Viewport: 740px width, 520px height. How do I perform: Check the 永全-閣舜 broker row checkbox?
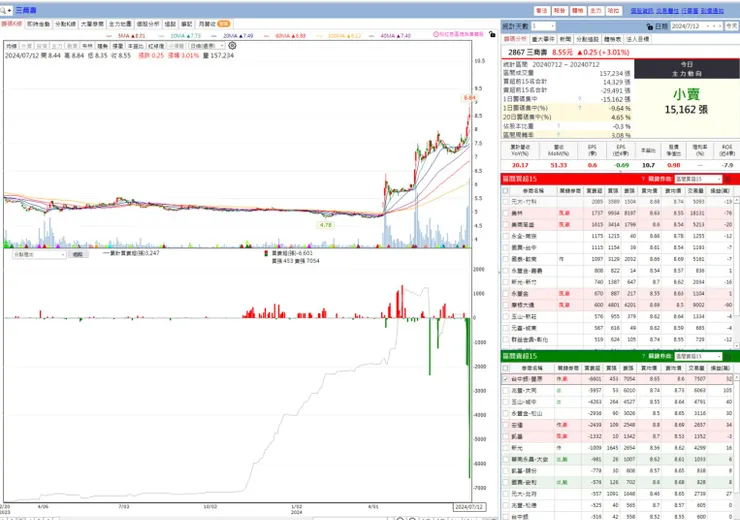[506, 236]
